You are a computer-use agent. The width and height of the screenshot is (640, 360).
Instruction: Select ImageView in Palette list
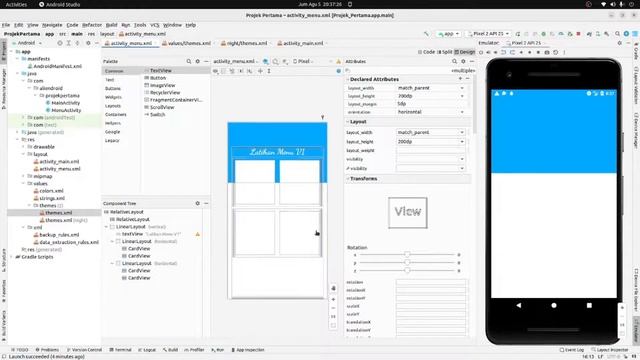tap(160, 85)
